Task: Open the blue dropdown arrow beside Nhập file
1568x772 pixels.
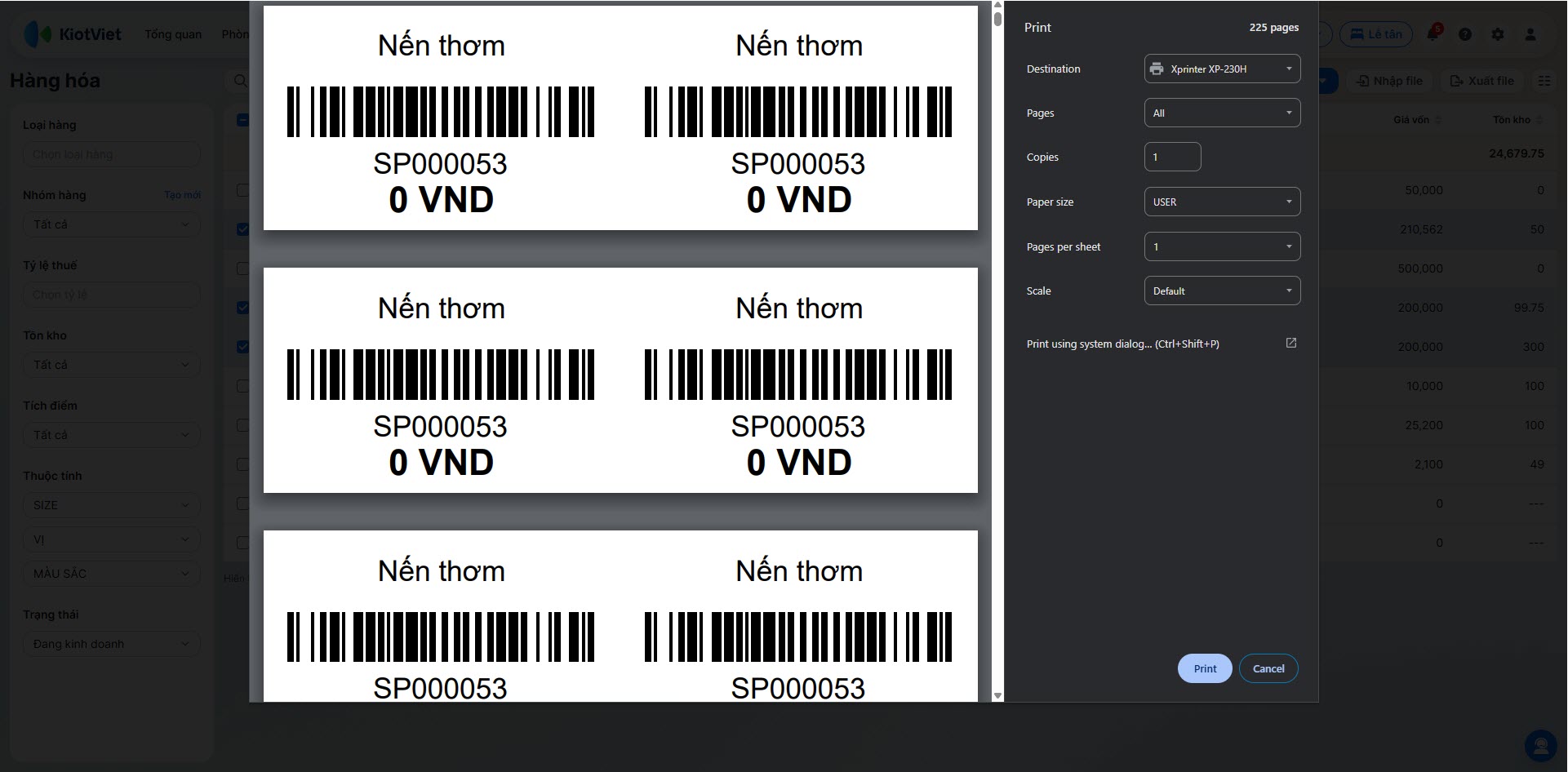Action: (x=1328, y=81)
